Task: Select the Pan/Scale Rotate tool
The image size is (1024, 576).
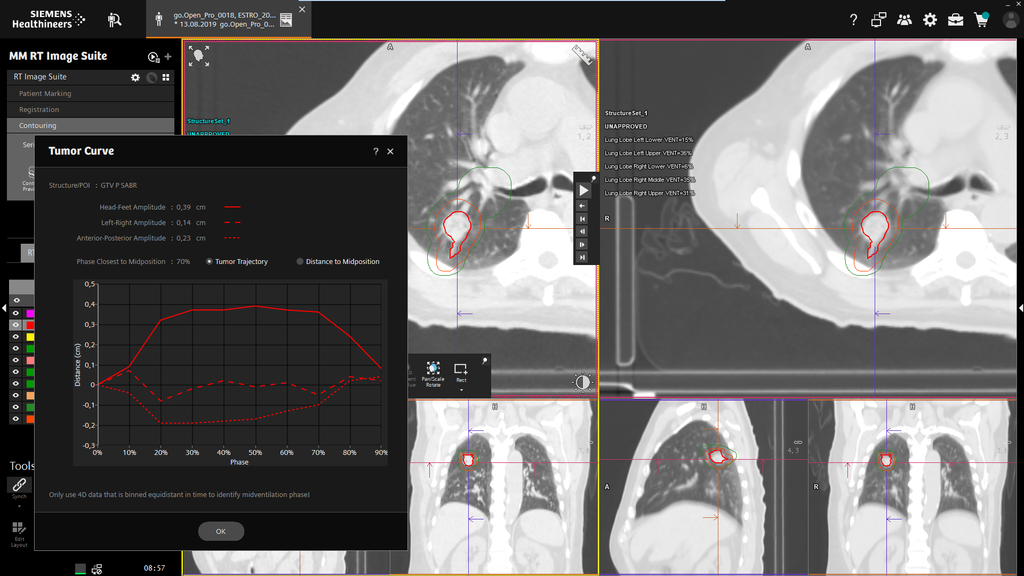Action: click(x=433, y=369)
